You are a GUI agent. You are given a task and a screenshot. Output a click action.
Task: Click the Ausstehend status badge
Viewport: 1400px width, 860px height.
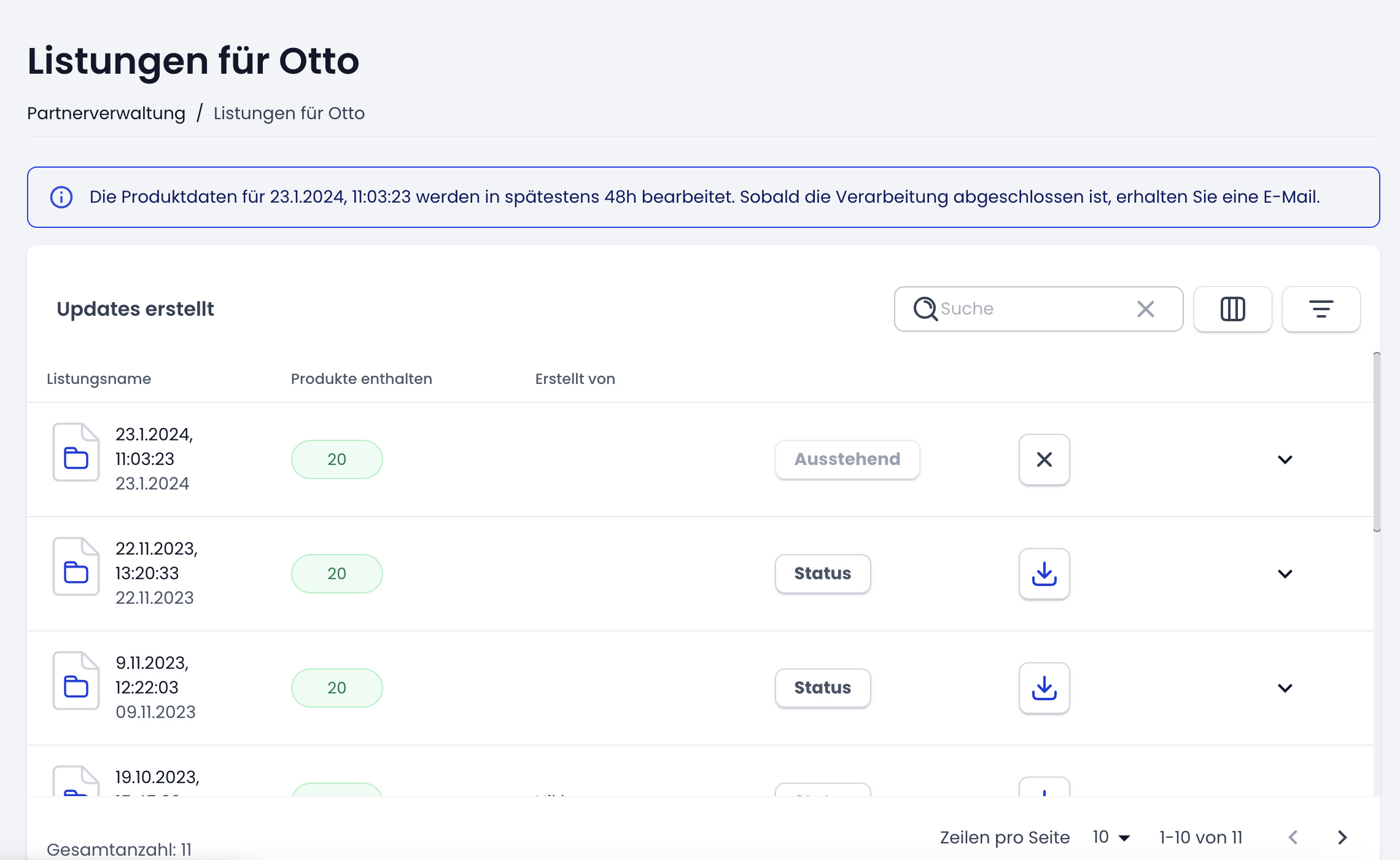[x=847, y=459]
